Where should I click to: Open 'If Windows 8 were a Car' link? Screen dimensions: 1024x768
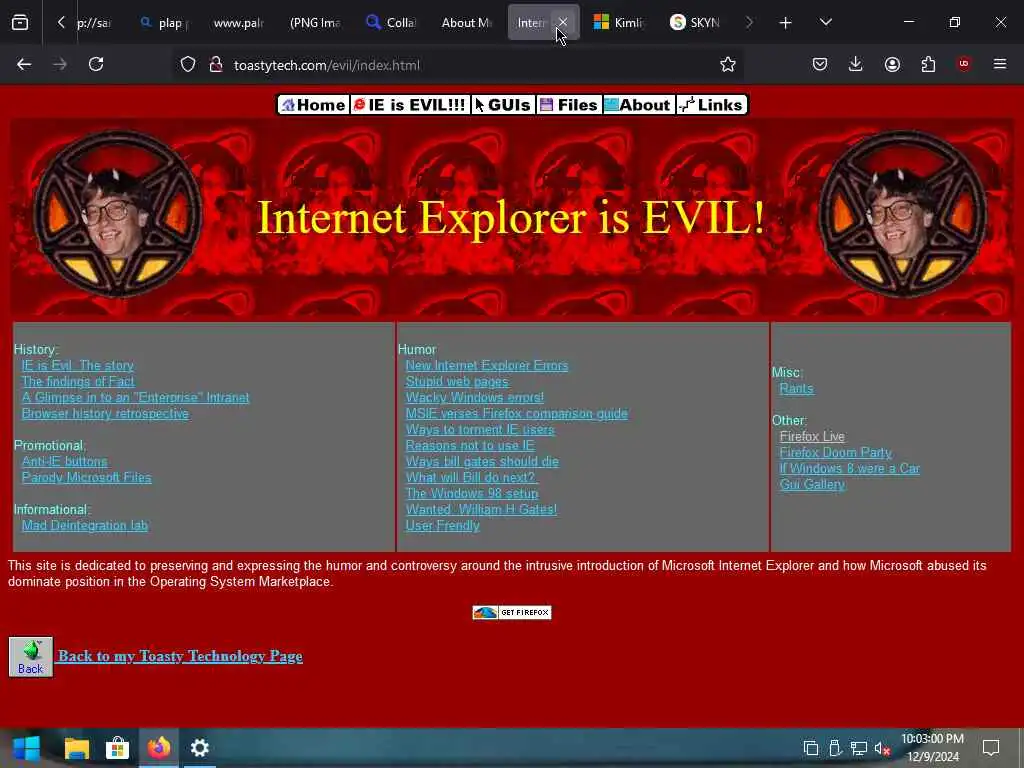pyautogui.click(x=849, y=468)
